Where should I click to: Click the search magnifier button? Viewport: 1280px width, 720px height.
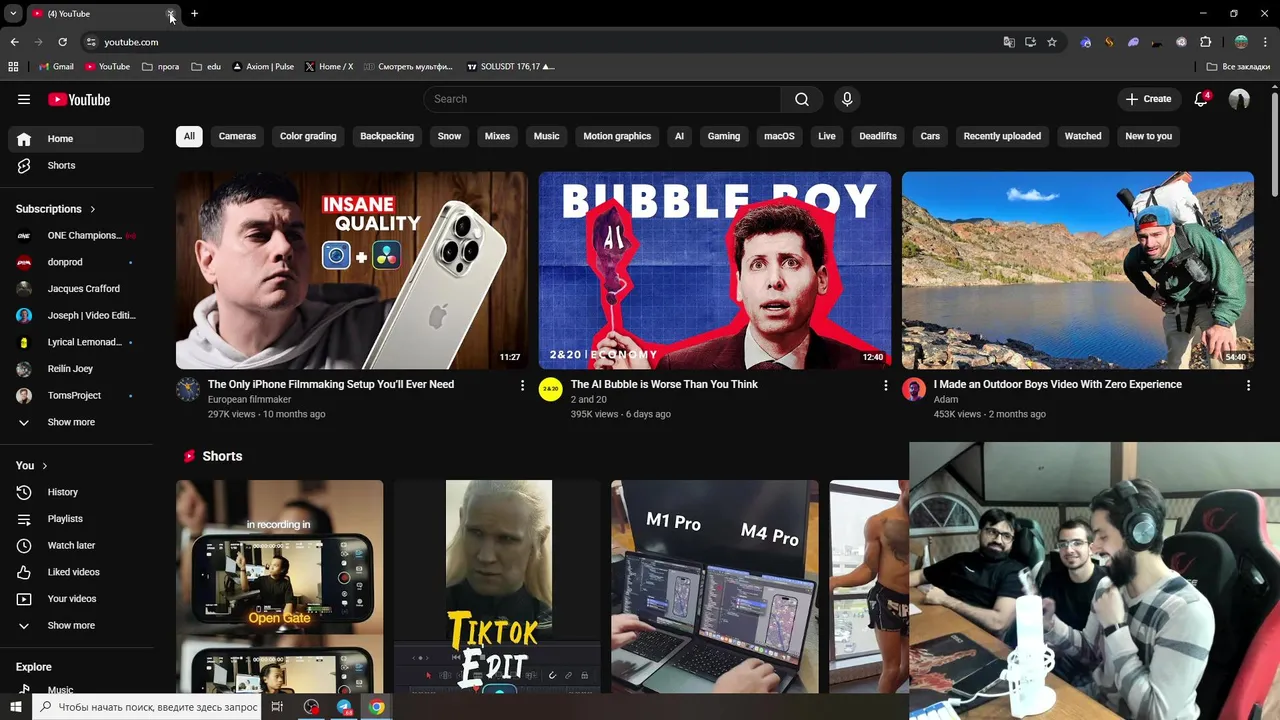802,99
